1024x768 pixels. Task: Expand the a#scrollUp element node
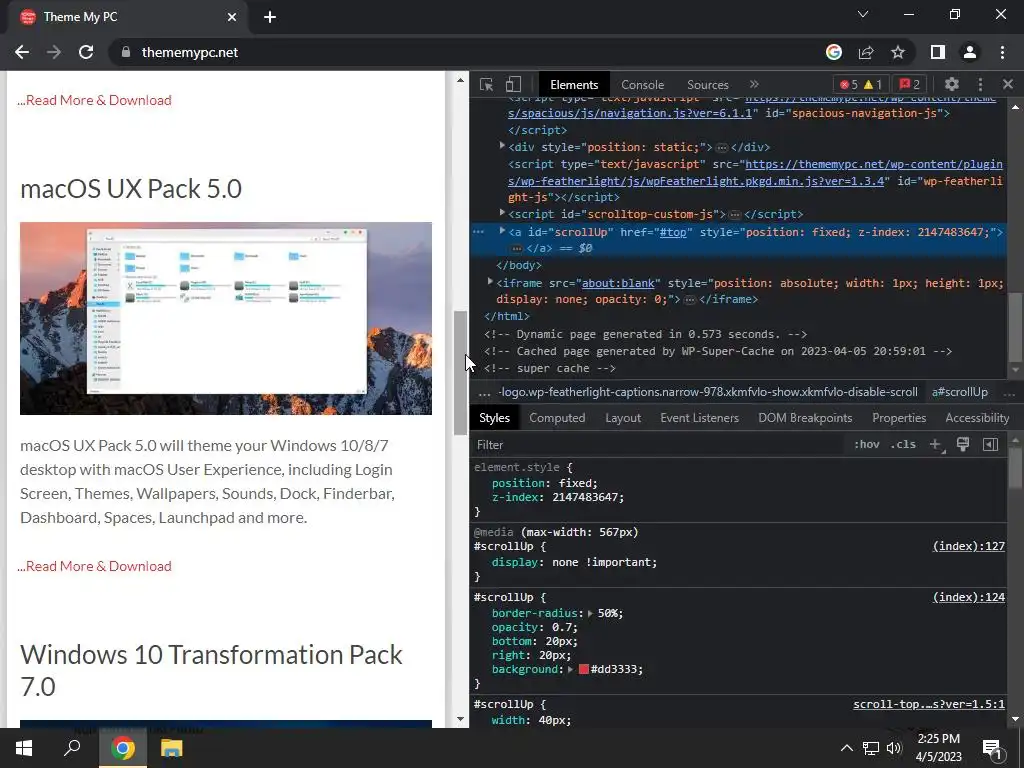502,231
